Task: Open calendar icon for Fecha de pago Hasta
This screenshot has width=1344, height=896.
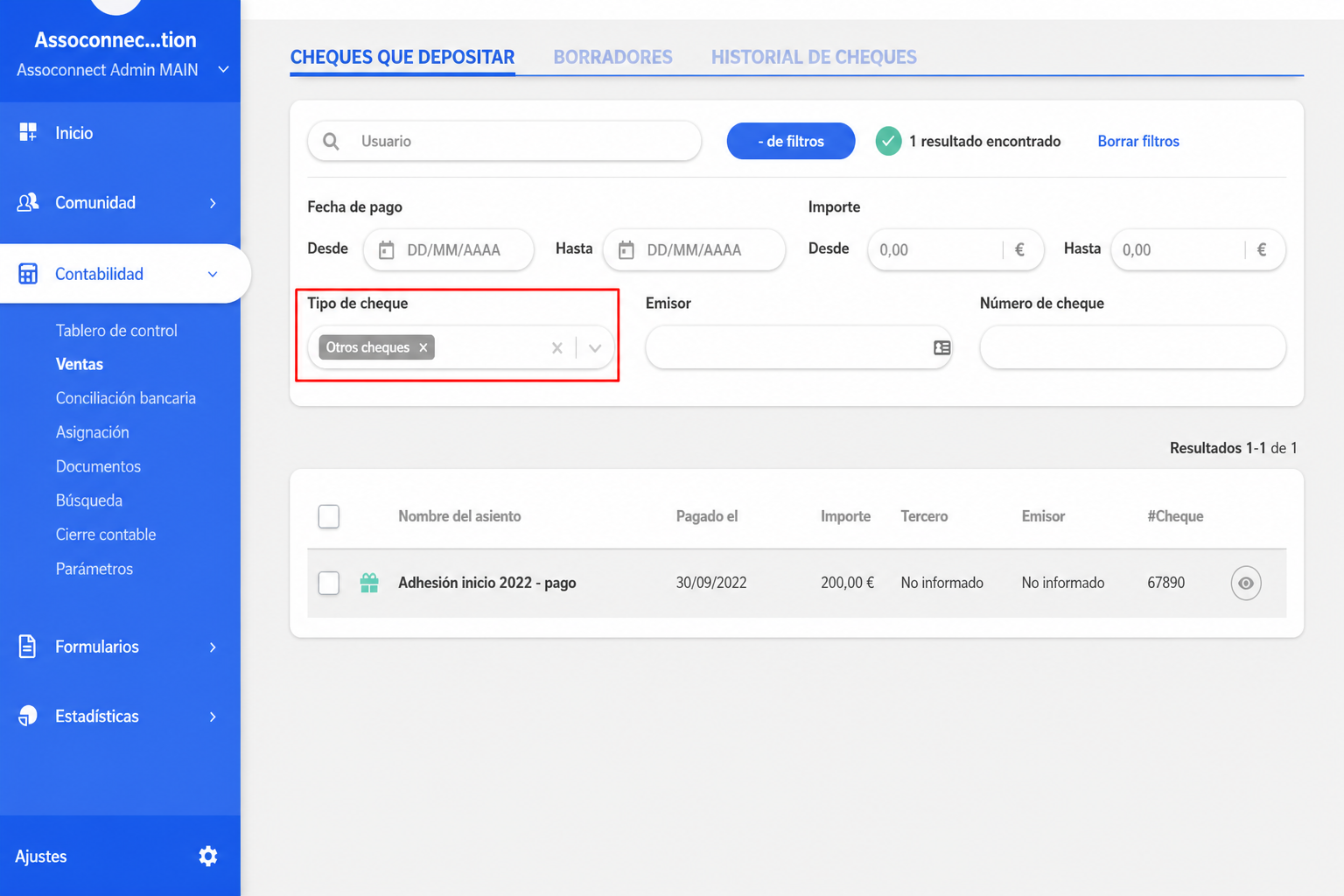Action: [626, 250]
